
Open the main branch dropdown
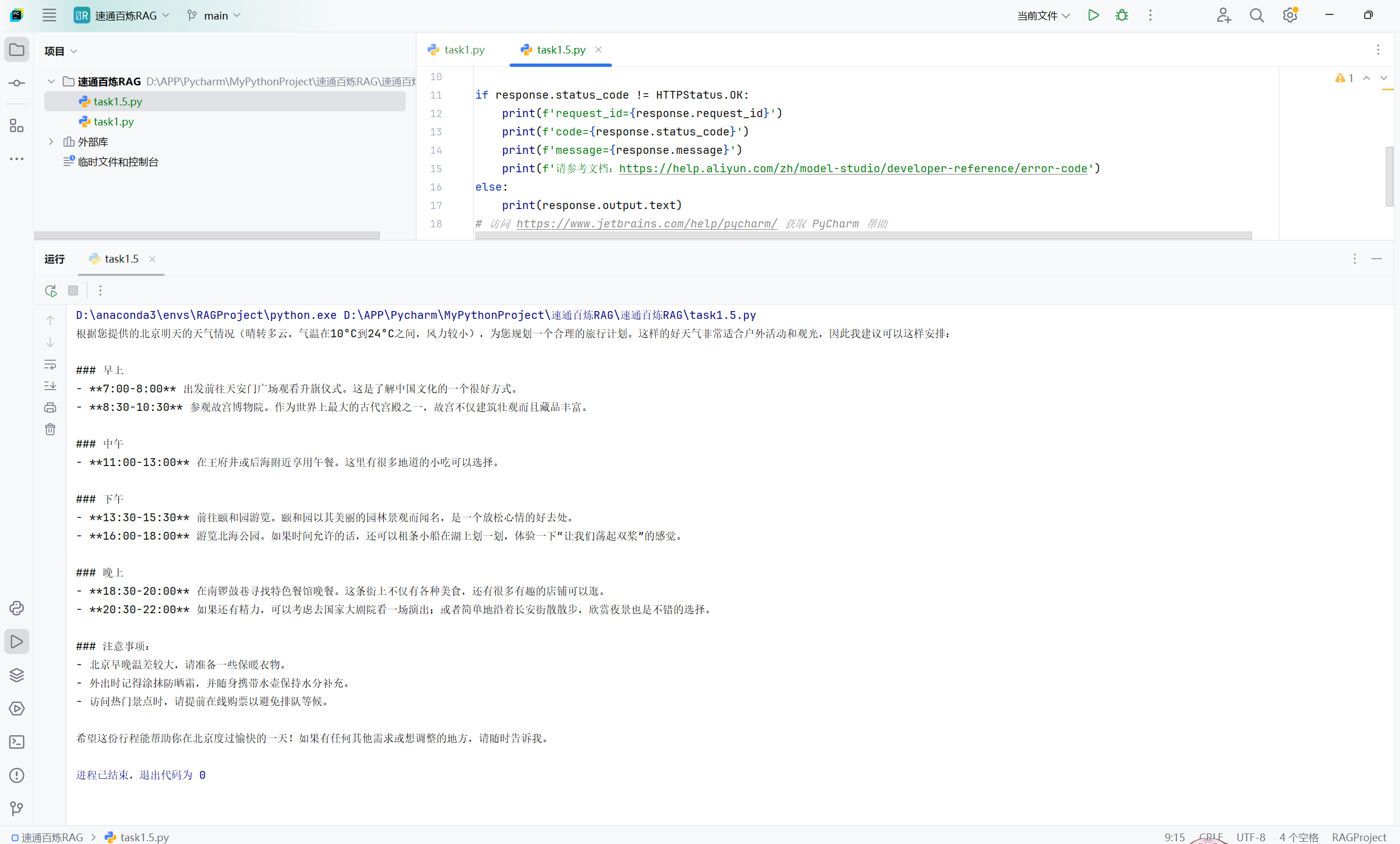(x=214, y=16)
